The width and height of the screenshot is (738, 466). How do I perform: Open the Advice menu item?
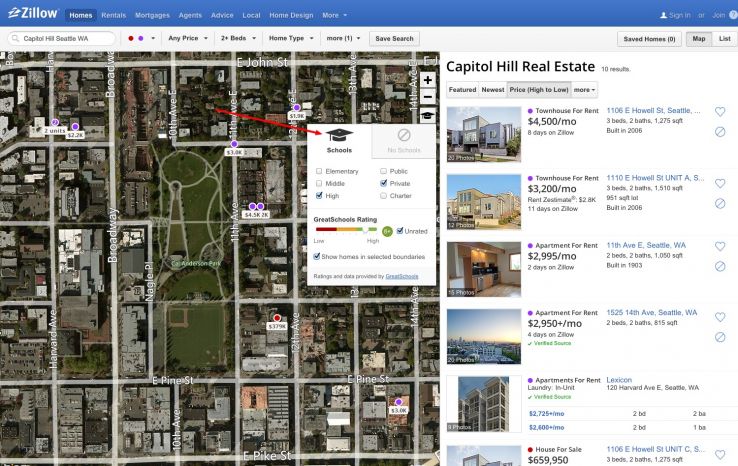[x=222, y=15]
